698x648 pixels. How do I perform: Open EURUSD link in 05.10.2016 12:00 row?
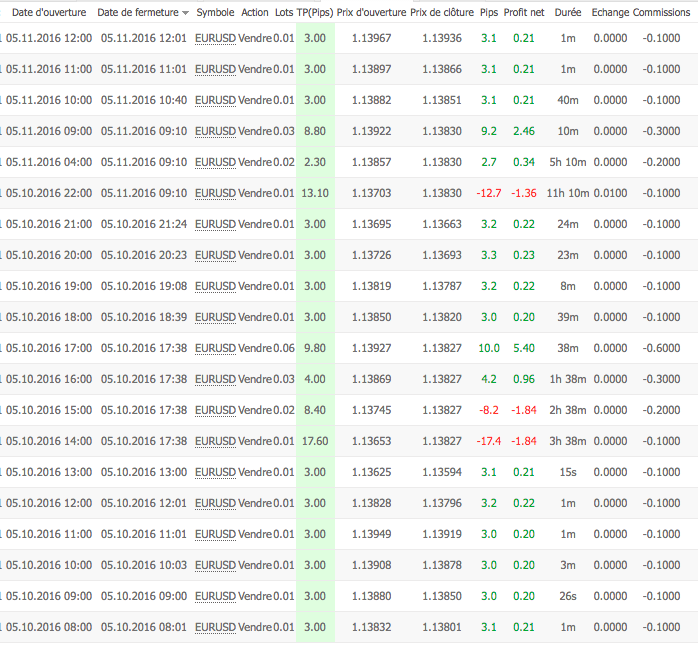click(215, 503)
